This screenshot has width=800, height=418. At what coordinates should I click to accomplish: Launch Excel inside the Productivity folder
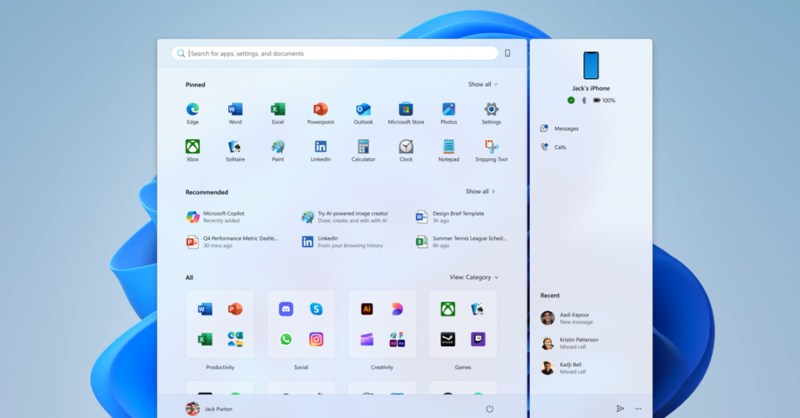(x=205, y=339)
